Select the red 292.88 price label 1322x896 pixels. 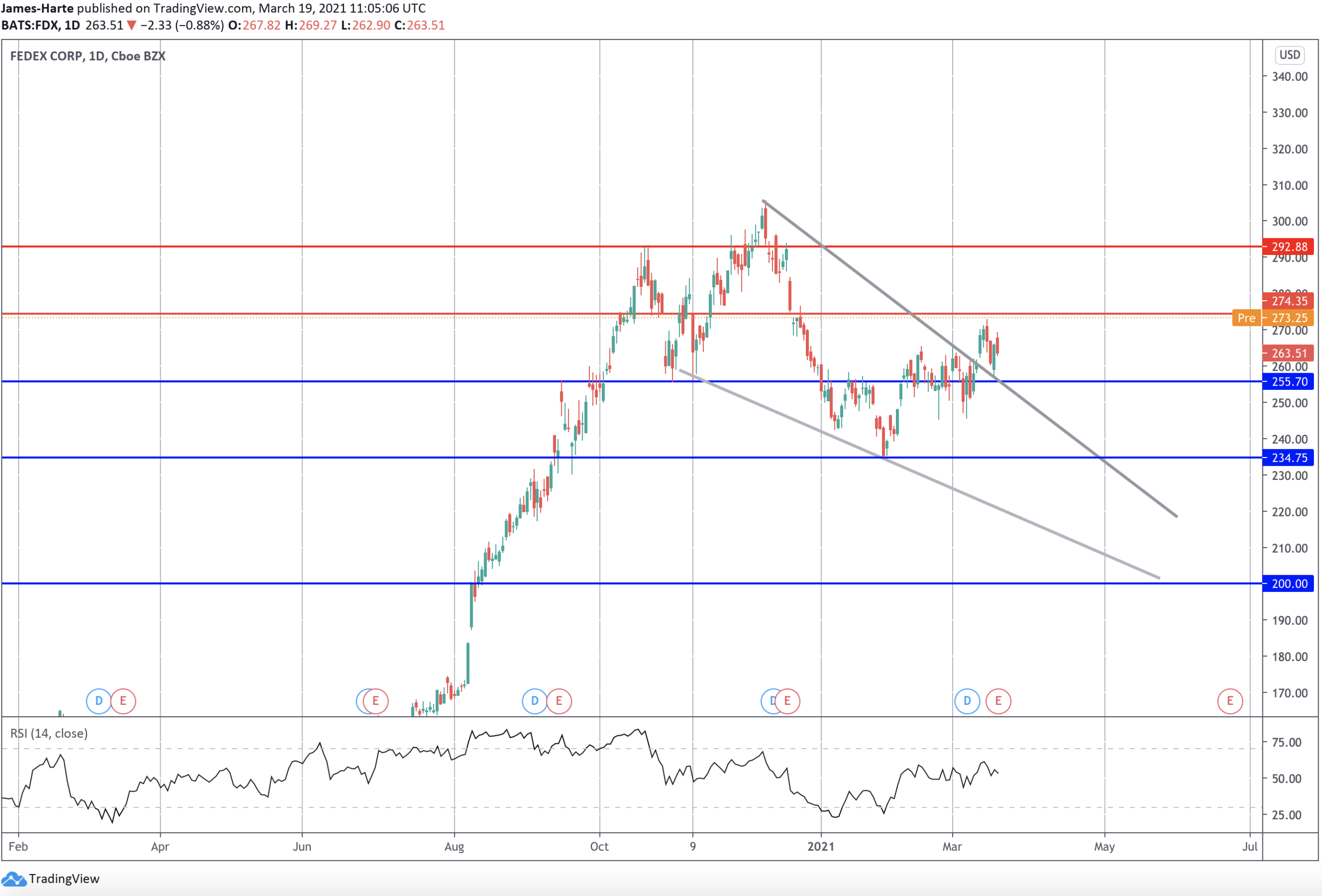[1289, 246]
